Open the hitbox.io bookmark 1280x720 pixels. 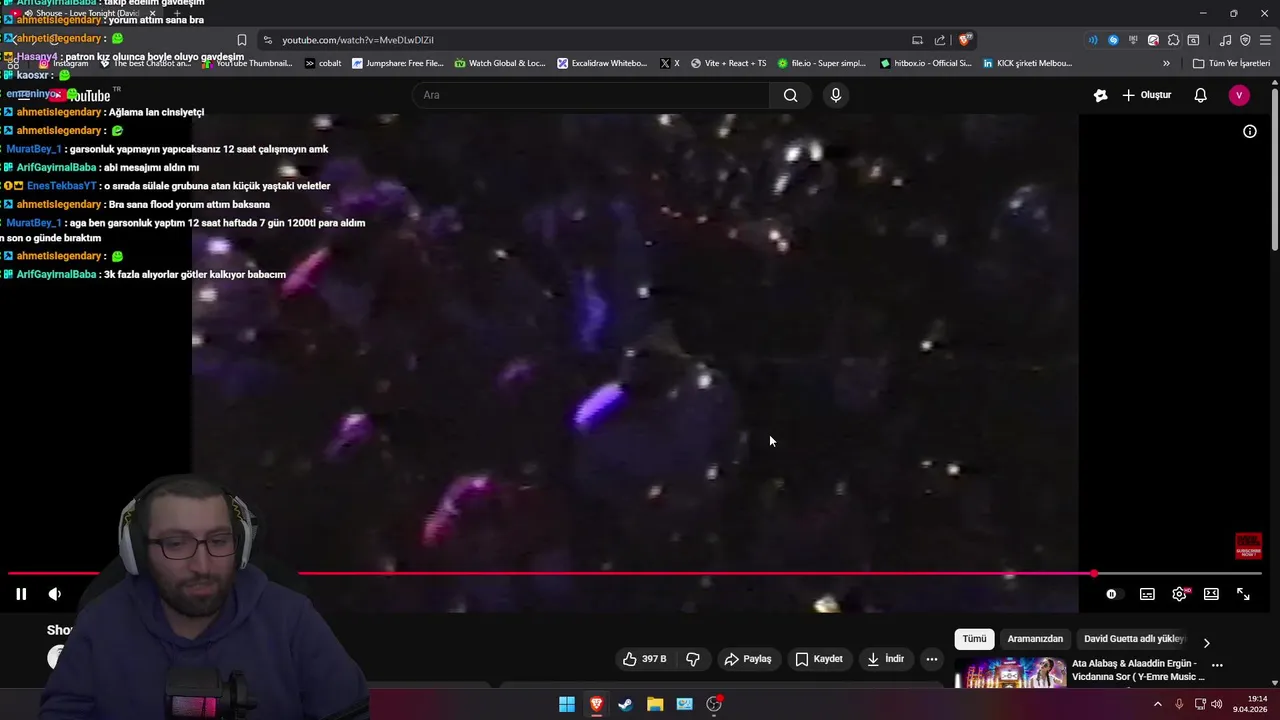pyautogui.click(x=925, y=63)
